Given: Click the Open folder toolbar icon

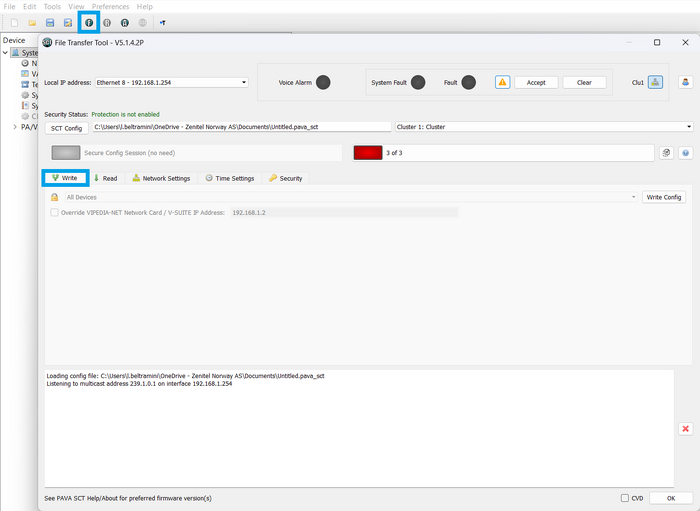Looking at the screenshot, I should tap(32, 23).
